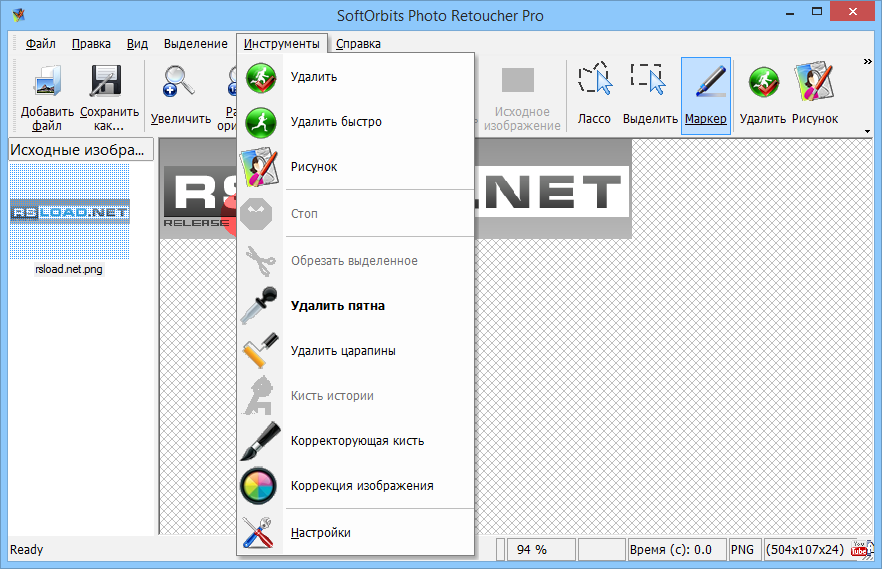Viewport: 882px width, 569px height.
Task: Click the Исходные изобра... panel header
Action: 80,150
